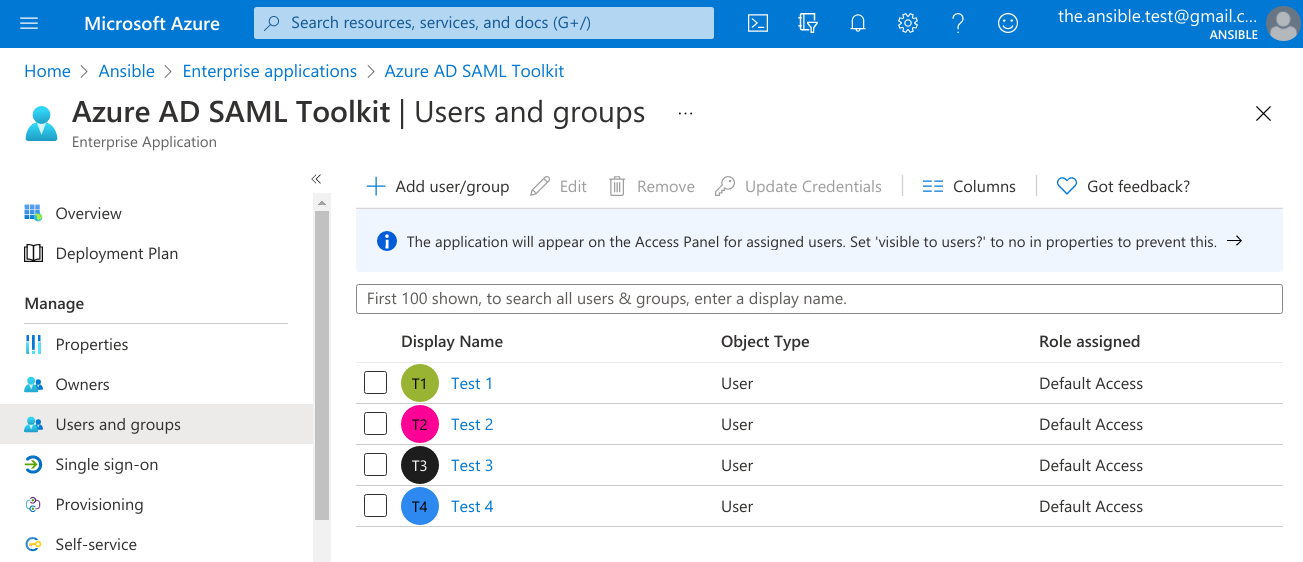This screenshot has width=1303, height=562.
Task: Click the users and groups search field
Action: click(818, 299)
